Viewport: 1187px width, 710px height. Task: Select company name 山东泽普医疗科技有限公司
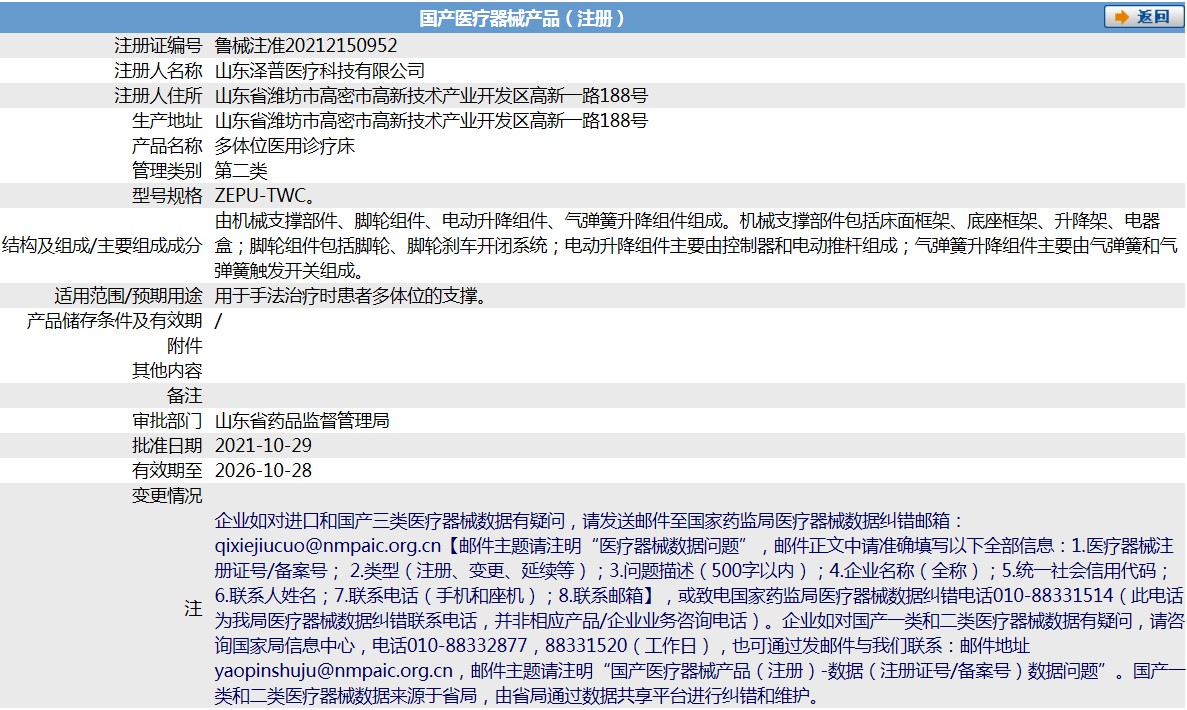click(319, 70)
